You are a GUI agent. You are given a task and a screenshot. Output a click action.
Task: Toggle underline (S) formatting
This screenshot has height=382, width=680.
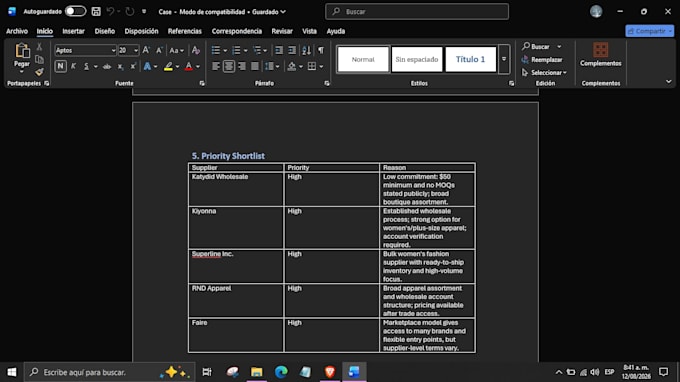tap(86, 66)
